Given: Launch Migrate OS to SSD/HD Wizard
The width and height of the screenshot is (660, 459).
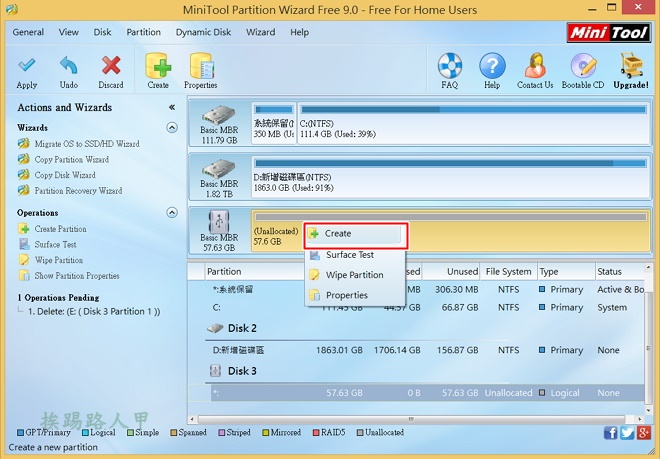Looking at the screenshot, I should pyautogui.click(x=87, y=144).
